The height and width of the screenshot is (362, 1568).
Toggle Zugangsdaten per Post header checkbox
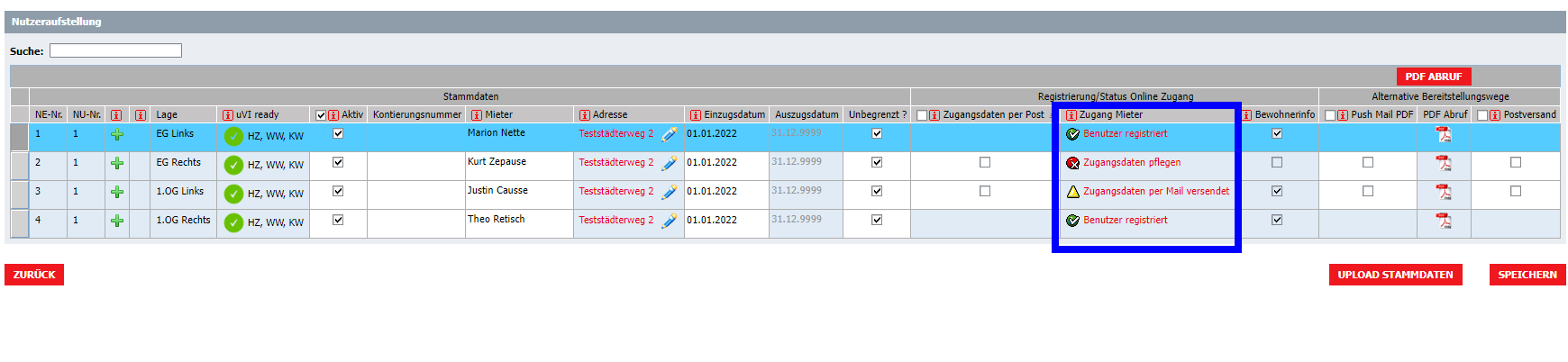coord(922,115)
